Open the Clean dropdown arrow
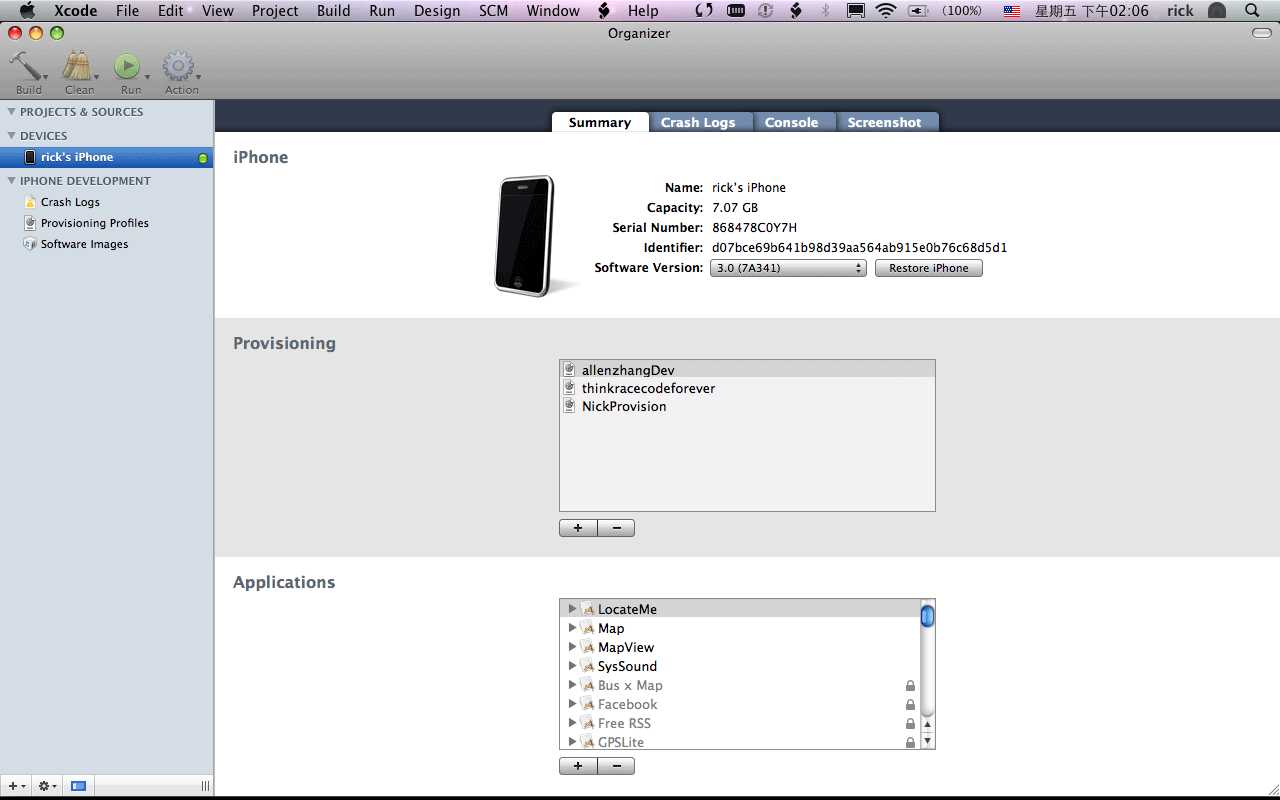This screenshot has height=800, width=1280. click(x=96, y=76)
